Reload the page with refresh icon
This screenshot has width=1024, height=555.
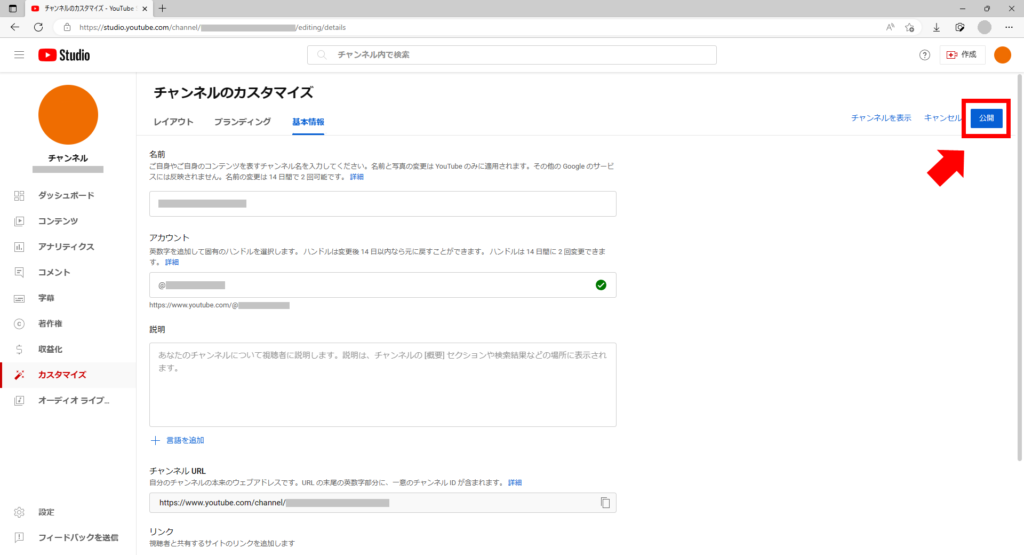pyautogui.click(x=39, y=27)
